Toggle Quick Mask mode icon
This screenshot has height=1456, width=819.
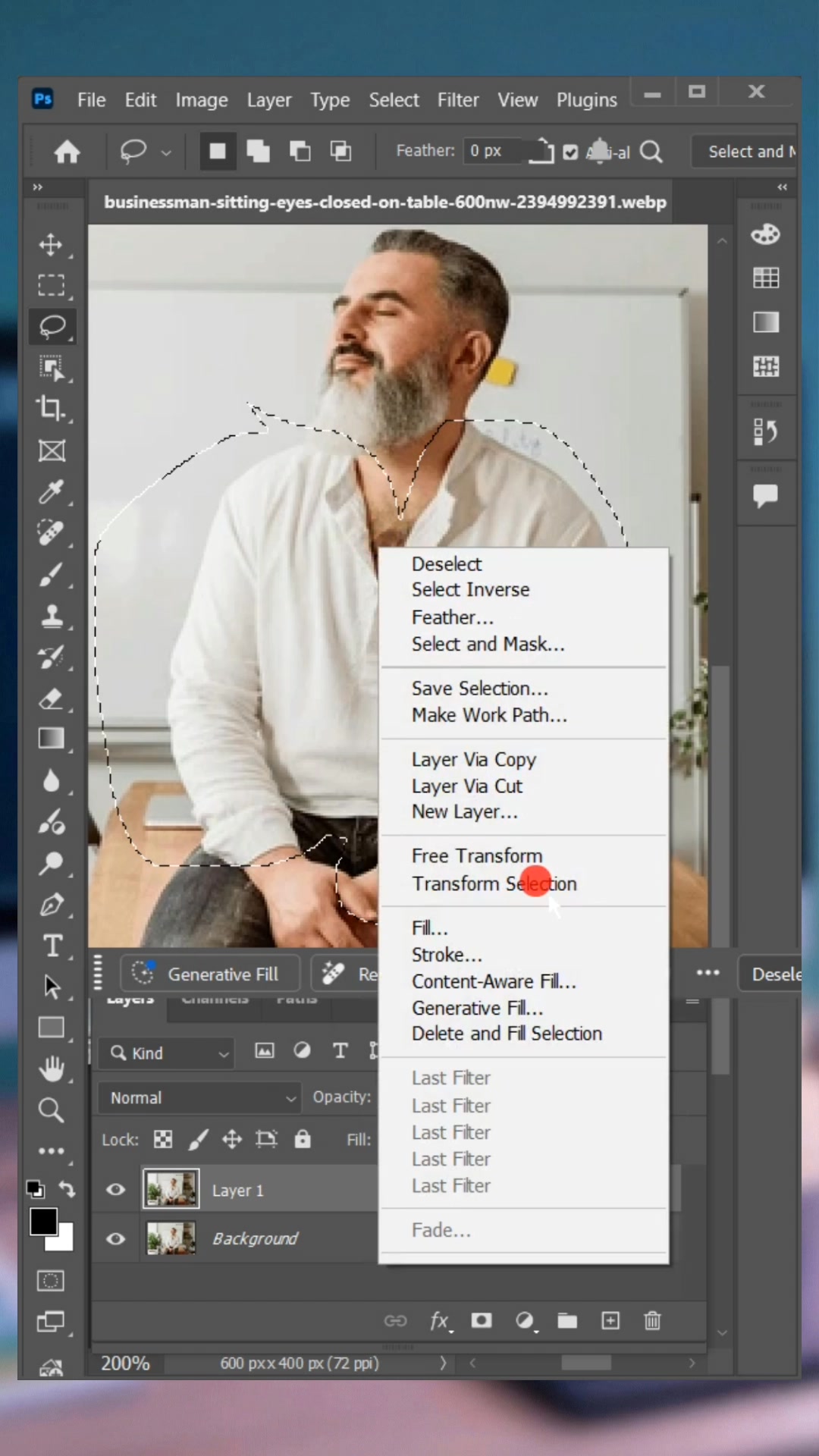point(51,1281)
